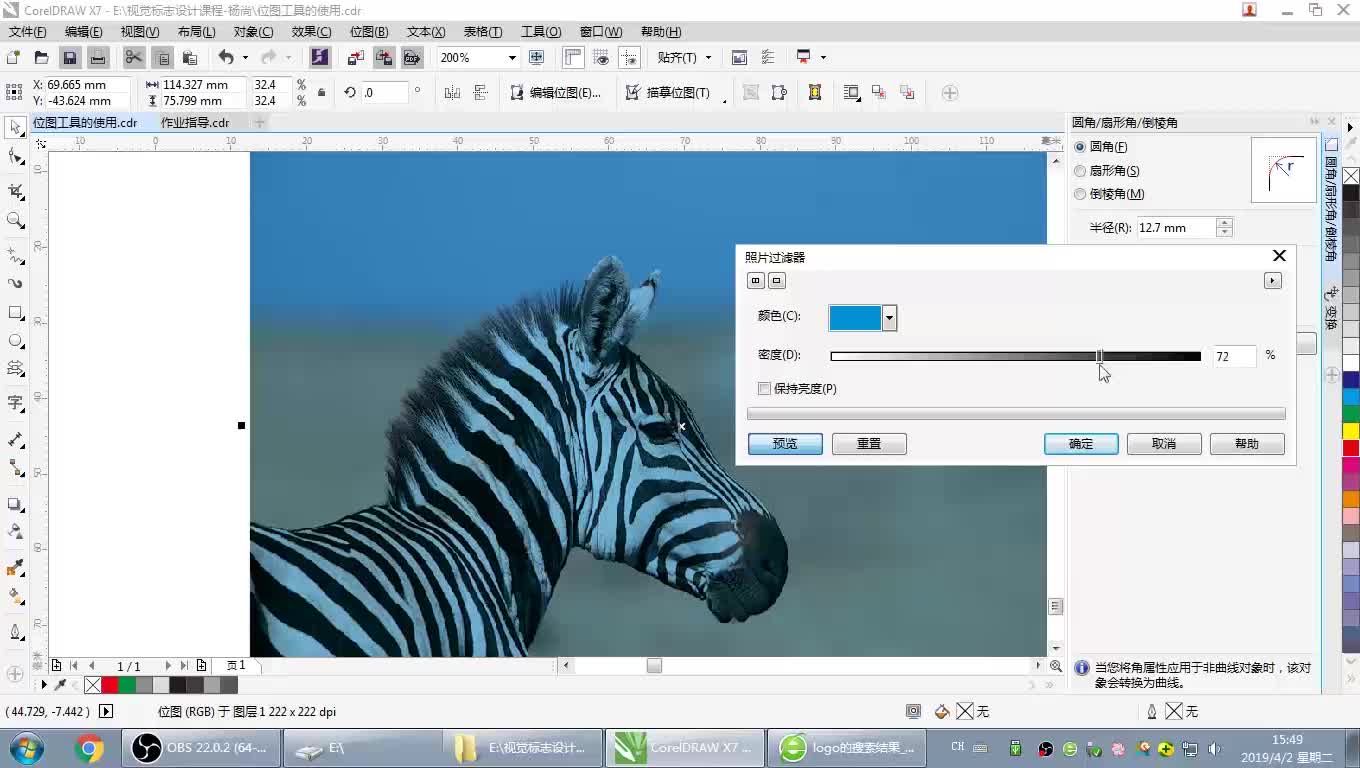Toggle the lock ratio padlock

[321, 93]
